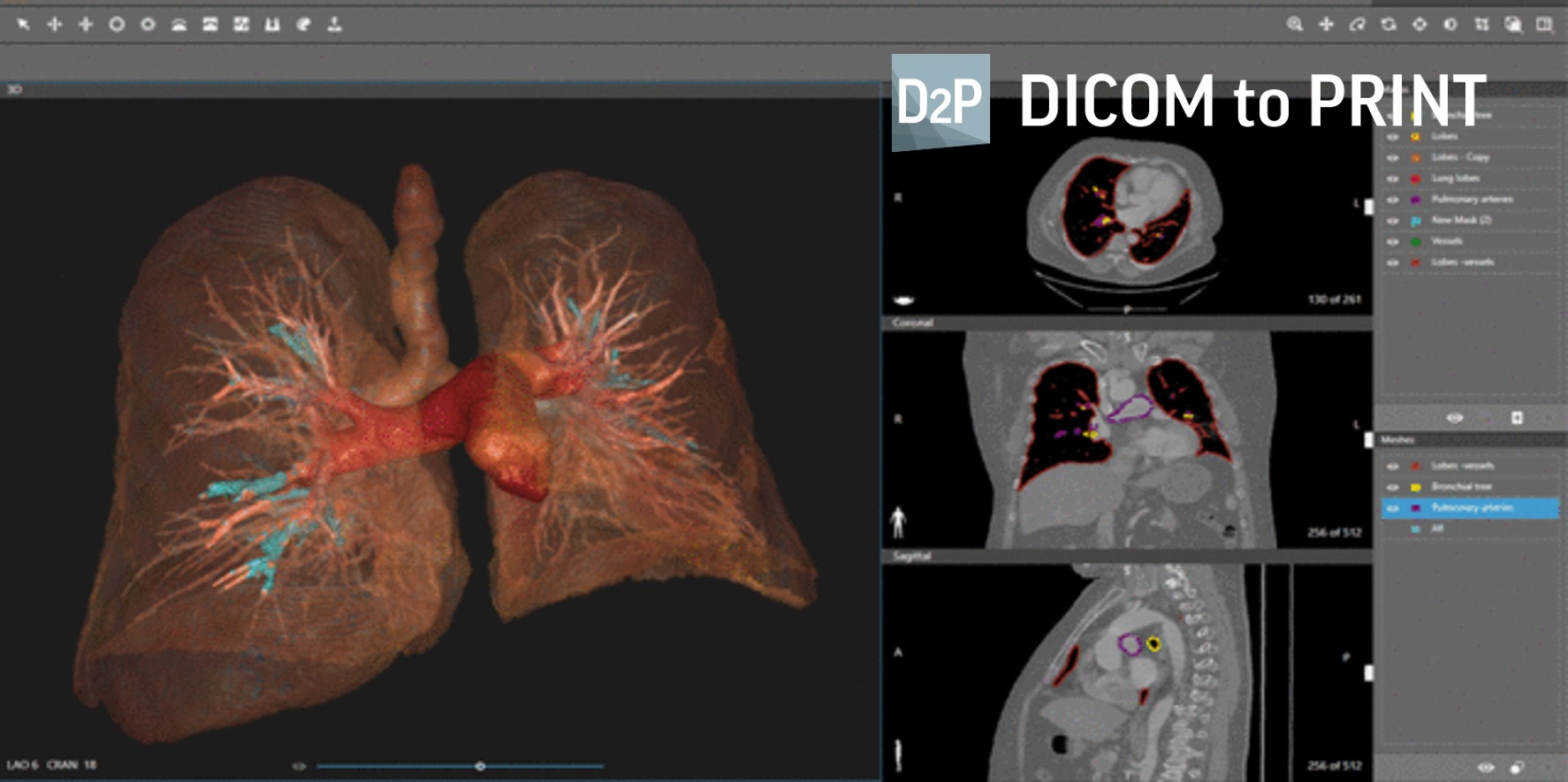Click the contrast adjustment icon
1568x782 pixels.
point(1450,25)
